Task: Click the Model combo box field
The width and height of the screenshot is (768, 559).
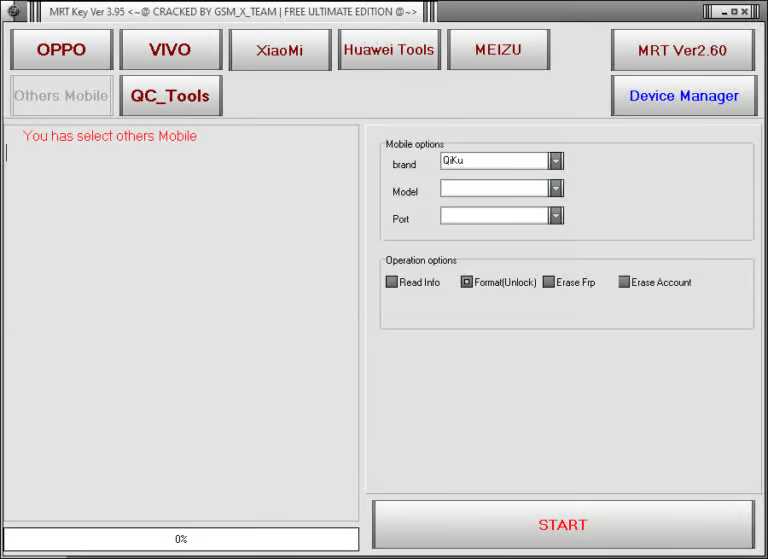Action: pos(494,188)
